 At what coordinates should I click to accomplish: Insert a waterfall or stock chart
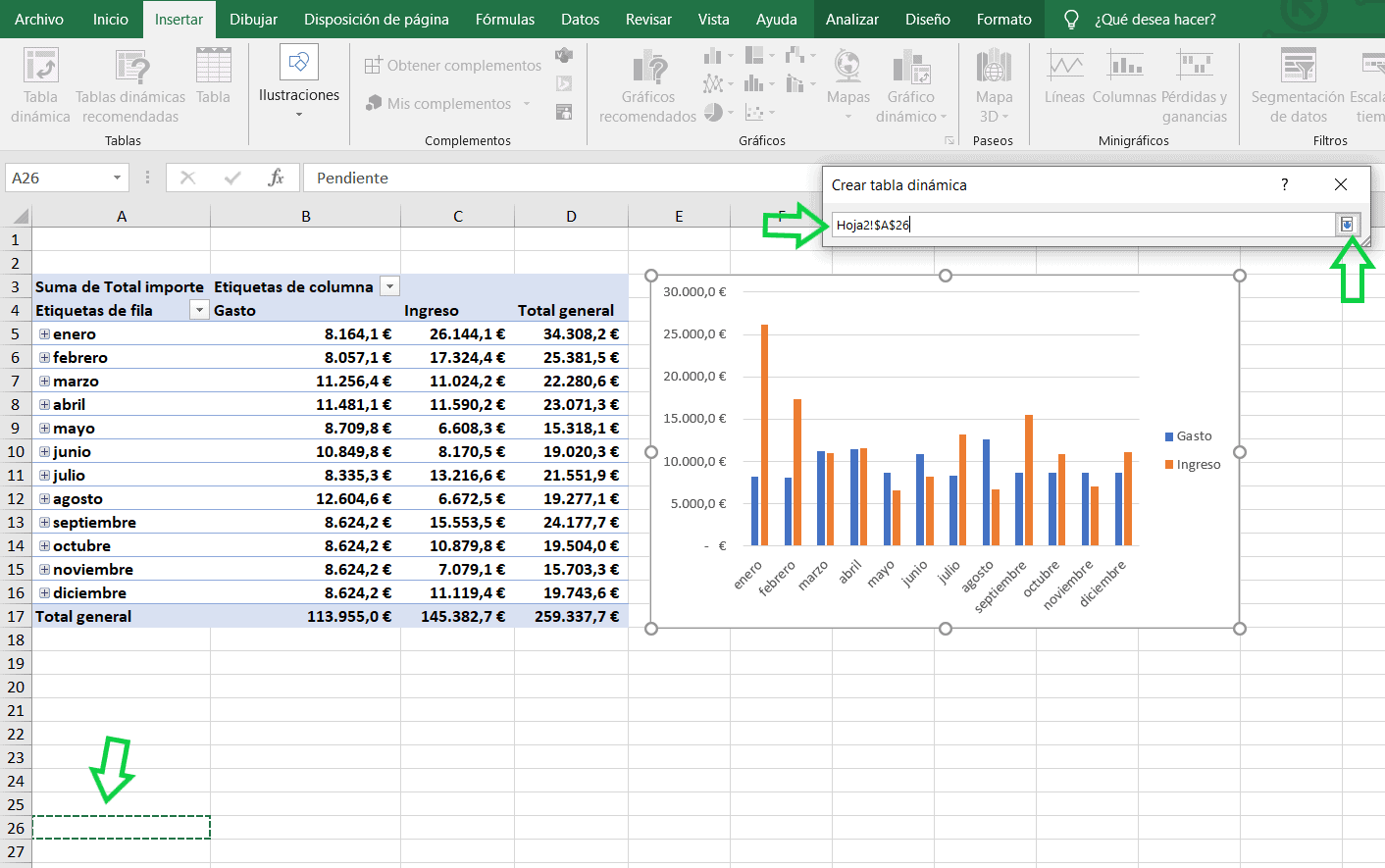(x=795, y=56)
